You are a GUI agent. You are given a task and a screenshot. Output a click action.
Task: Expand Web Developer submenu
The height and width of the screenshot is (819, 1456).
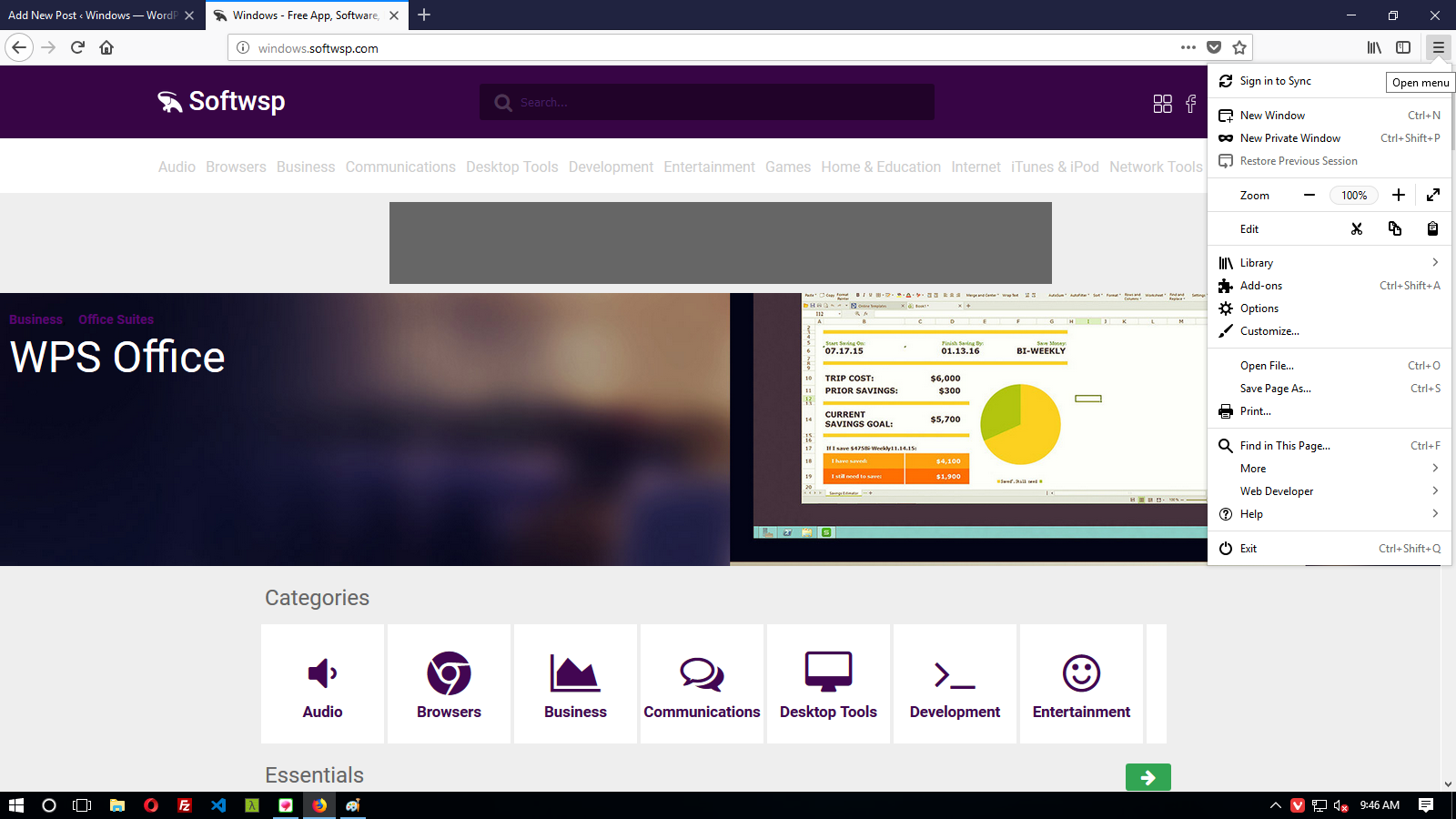(1330, 491)
